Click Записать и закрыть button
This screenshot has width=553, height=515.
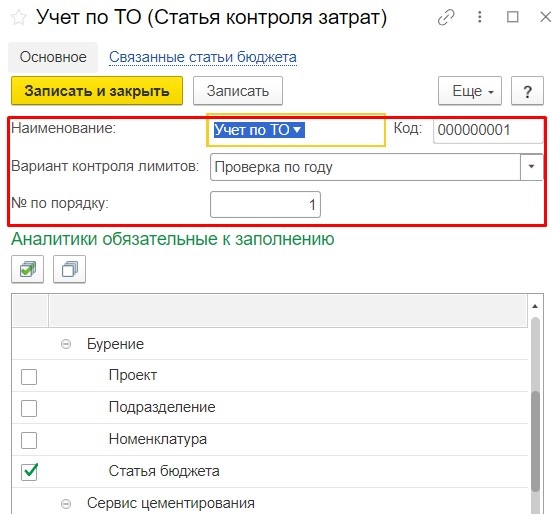(97, 91)
